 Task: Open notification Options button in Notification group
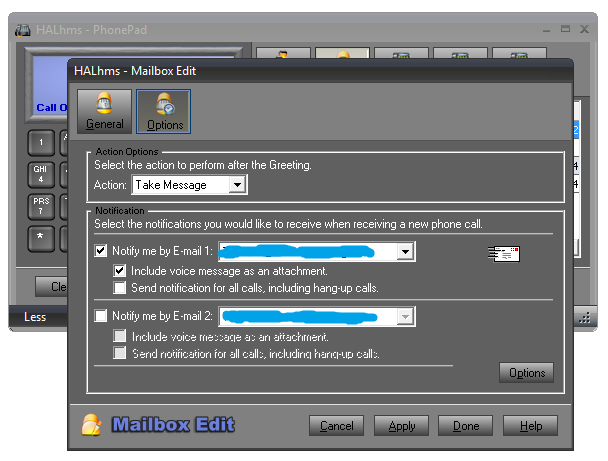coord(526,373)
